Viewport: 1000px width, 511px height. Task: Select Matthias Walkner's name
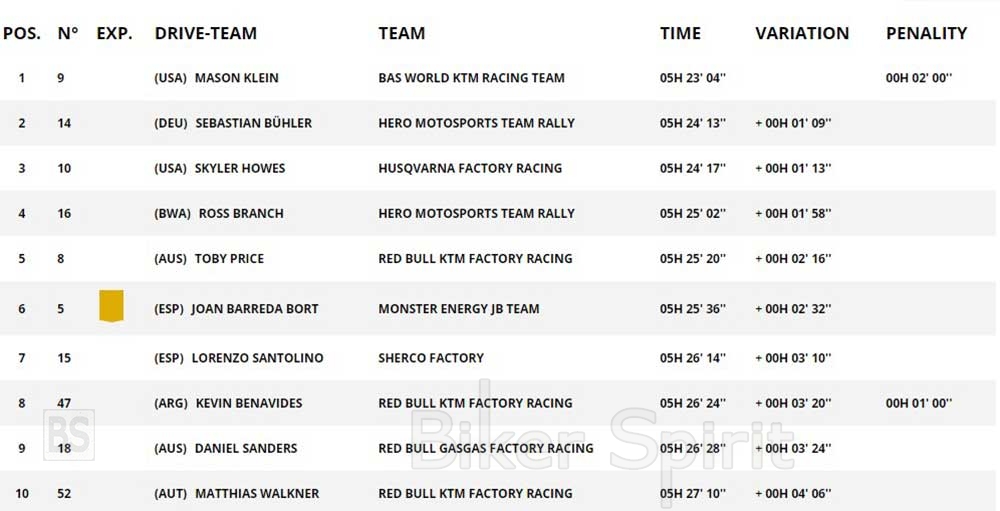[x=257, y=493]
